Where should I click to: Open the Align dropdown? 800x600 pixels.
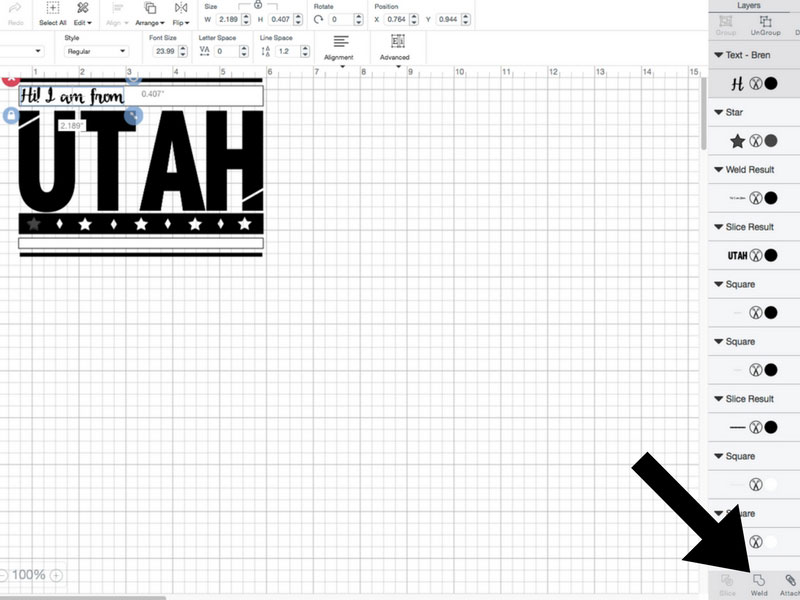click(118, 14)
